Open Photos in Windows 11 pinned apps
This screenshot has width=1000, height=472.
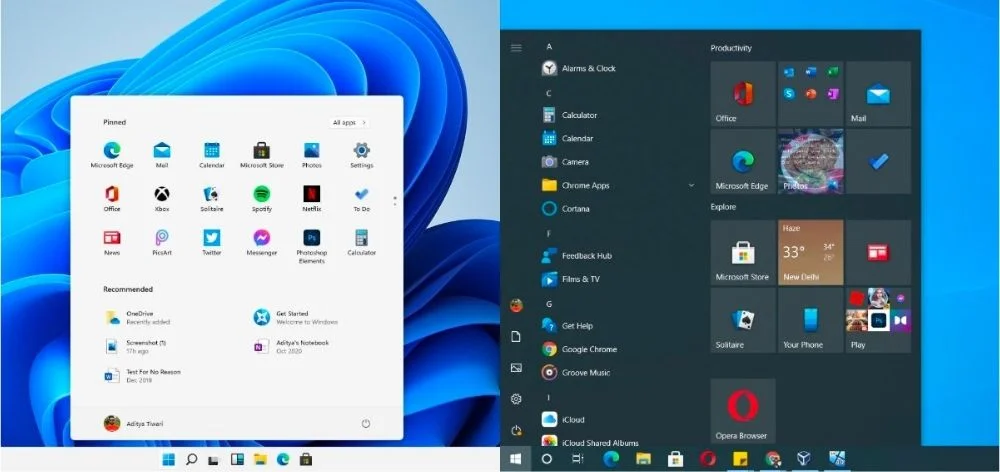point(311,155)
